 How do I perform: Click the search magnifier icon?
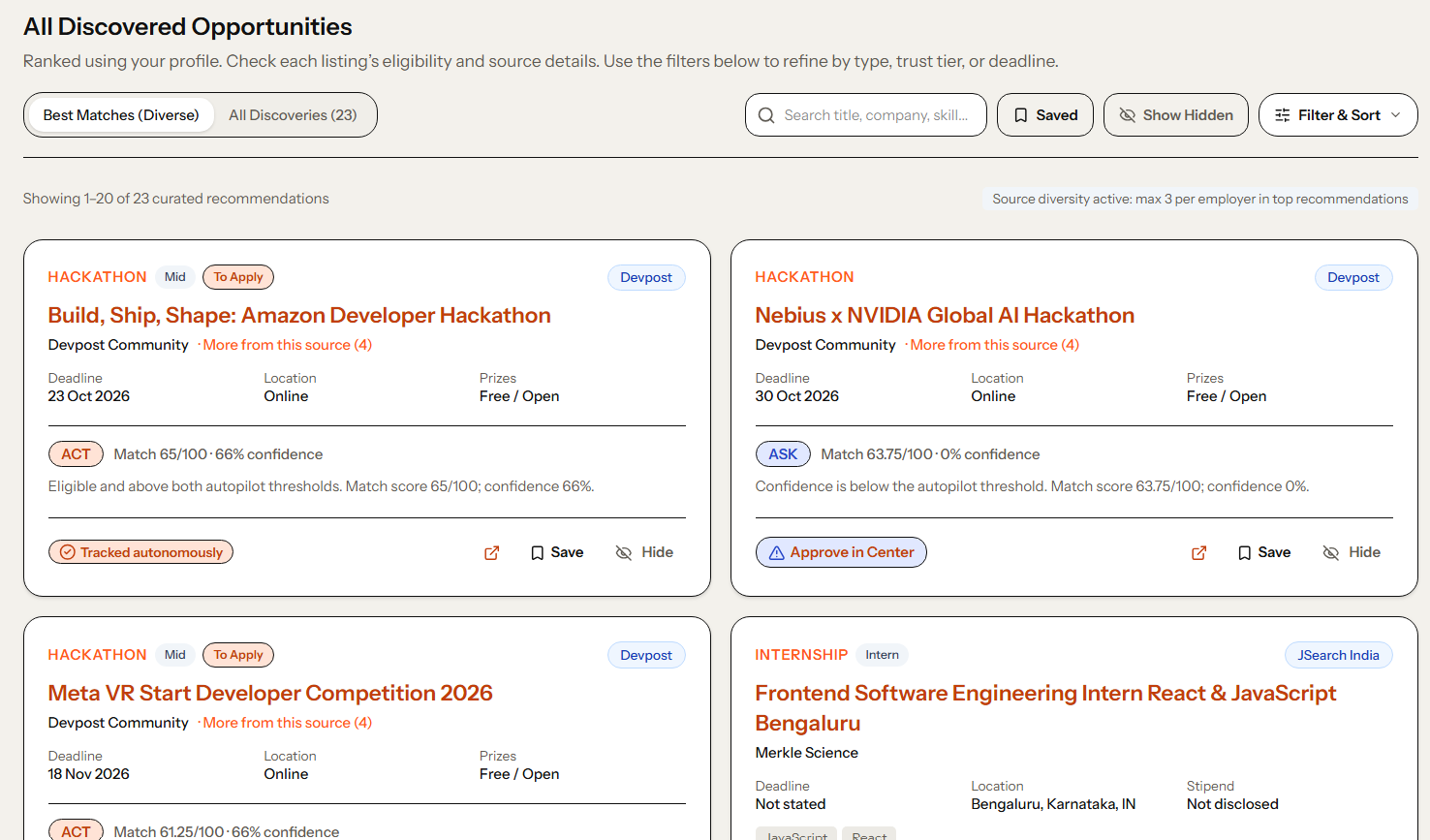pos(766,115)
